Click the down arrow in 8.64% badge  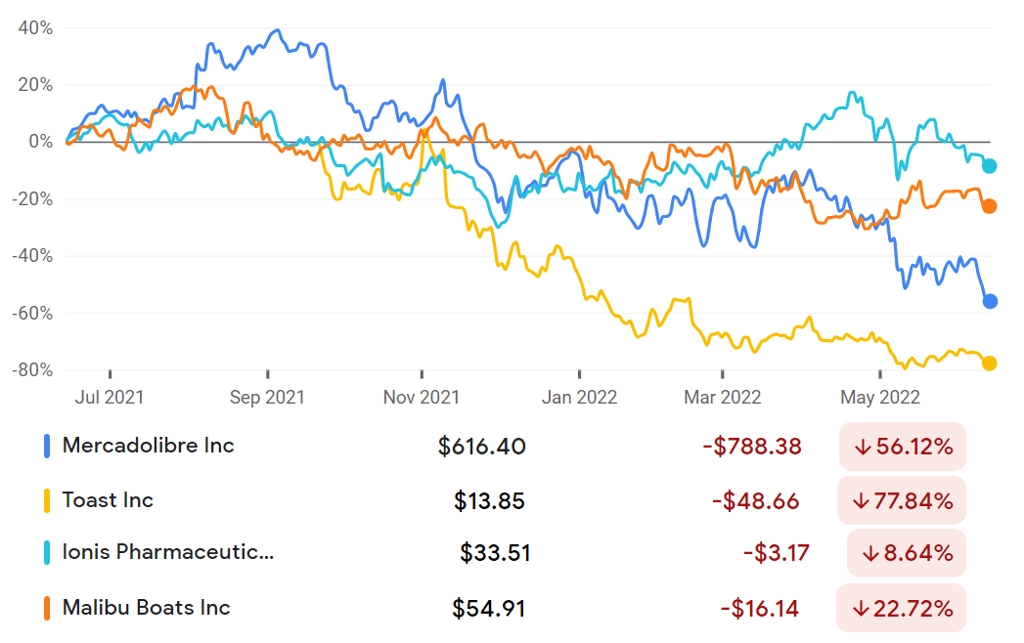click(x=870, y=554)
